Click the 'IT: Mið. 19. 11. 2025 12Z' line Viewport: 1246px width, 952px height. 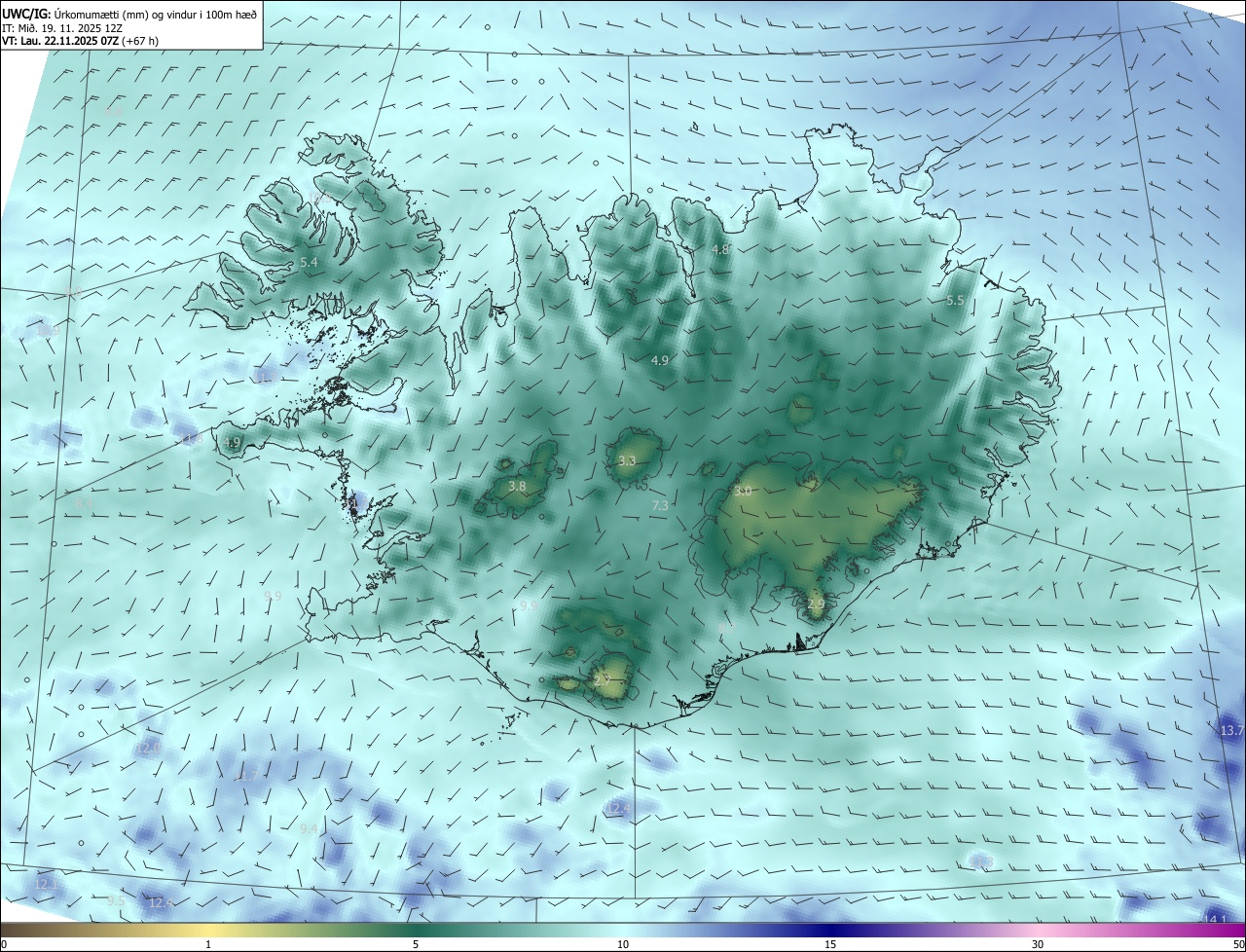pyautogui.click(x=61, y=28)
